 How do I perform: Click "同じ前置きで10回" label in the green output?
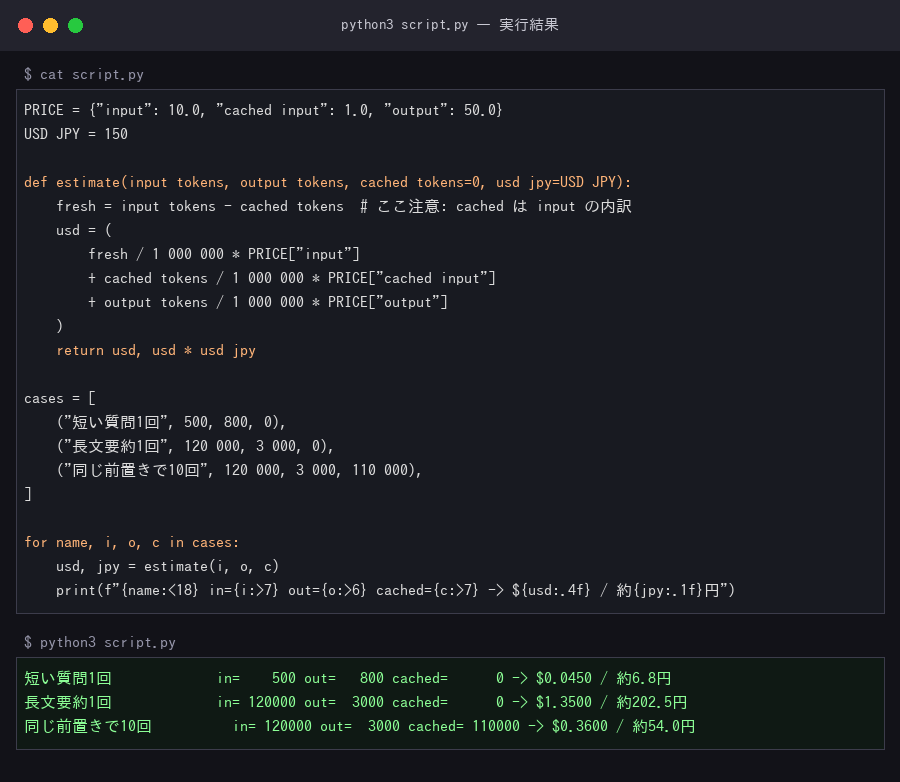[x=88, y=727]
